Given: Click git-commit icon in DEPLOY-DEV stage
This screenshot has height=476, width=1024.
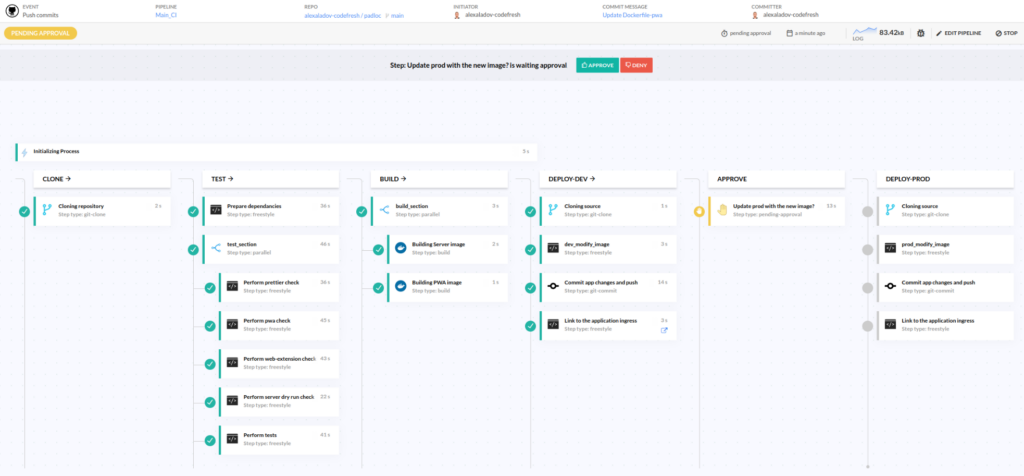Looking at the screenshot, I should pyautogui.click(x=553, y=286).
